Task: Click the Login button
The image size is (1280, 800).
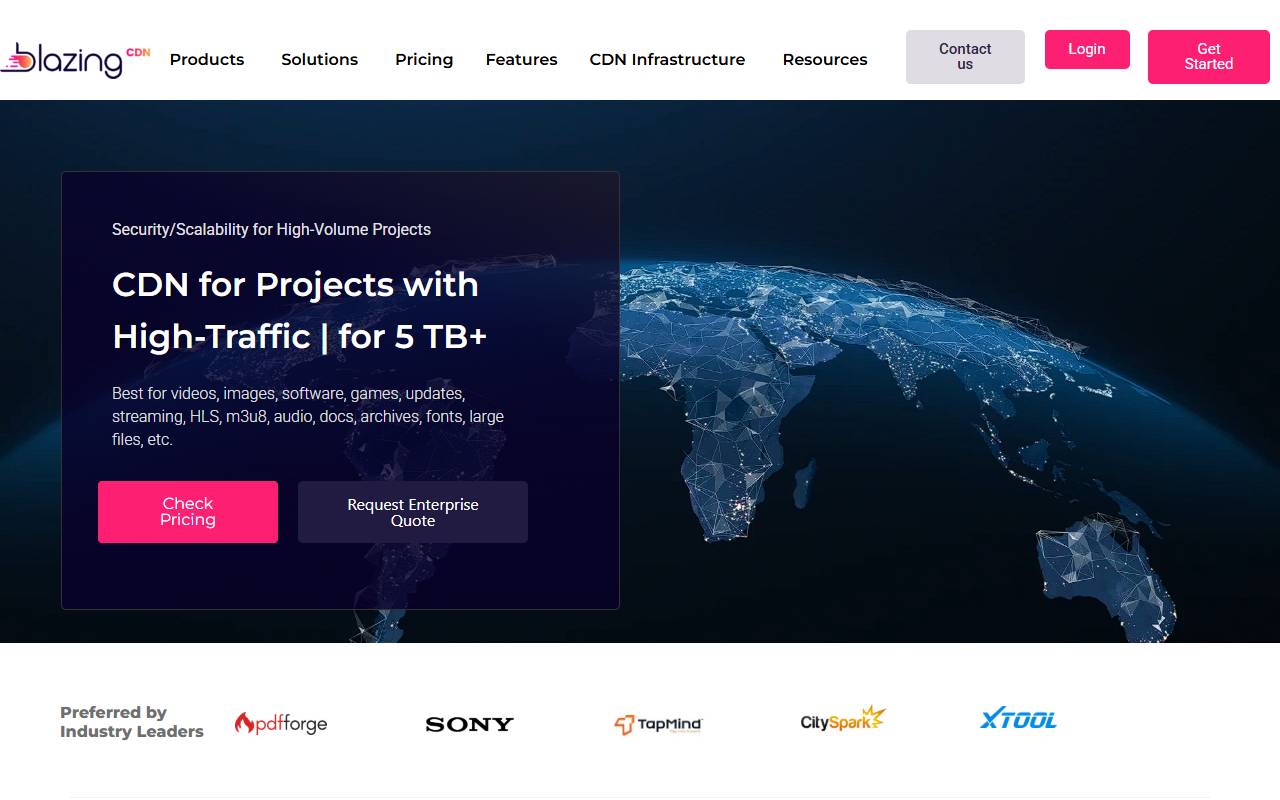Action: [1087, 49]
